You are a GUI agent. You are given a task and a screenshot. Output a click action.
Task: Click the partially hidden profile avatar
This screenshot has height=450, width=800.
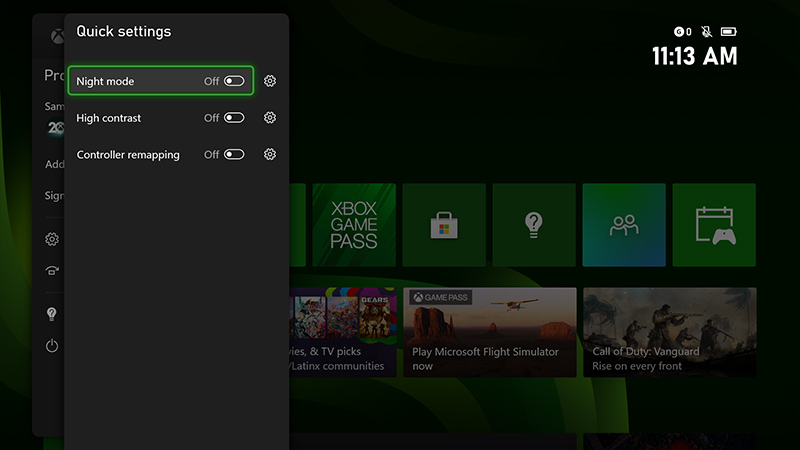coord(55,128)
